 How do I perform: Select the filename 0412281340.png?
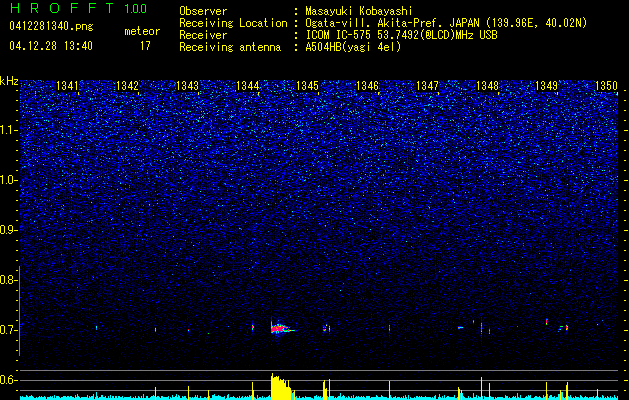tap(51, 27)
